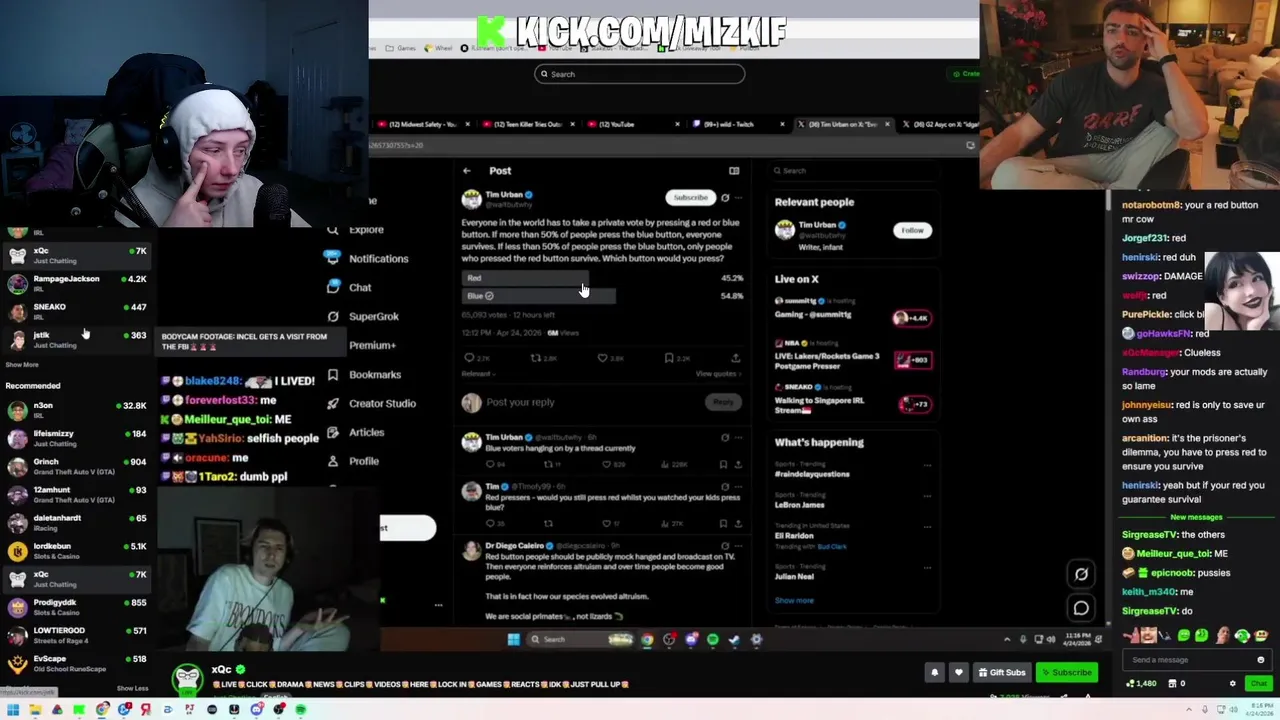Expand the Relevant replies sort dropdown
The width and height of the screenshot is (1280, 720).
(478, 374)
